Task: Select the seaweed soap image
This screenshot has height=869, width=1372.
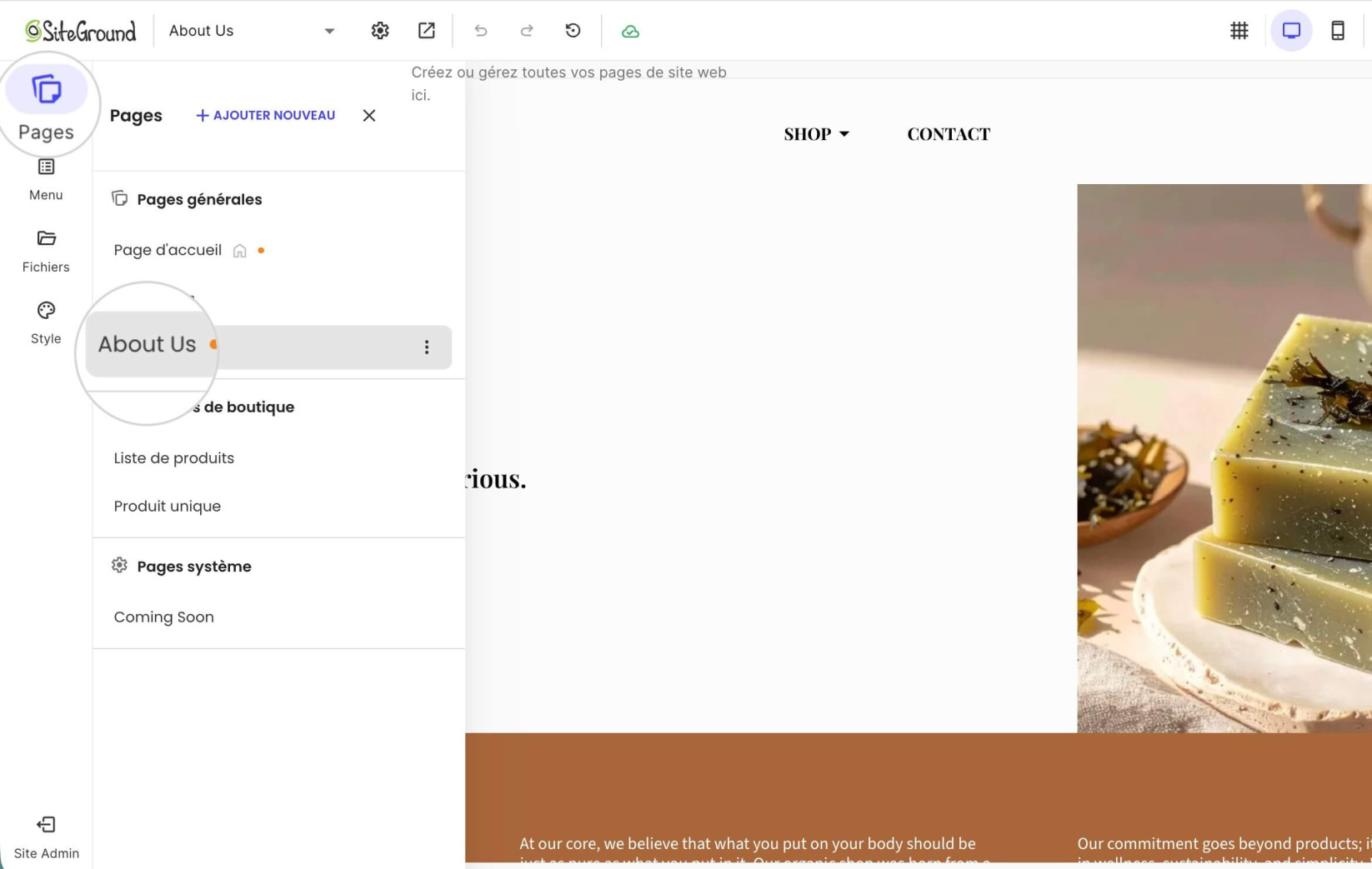Action: click(x=1224, y=458)
